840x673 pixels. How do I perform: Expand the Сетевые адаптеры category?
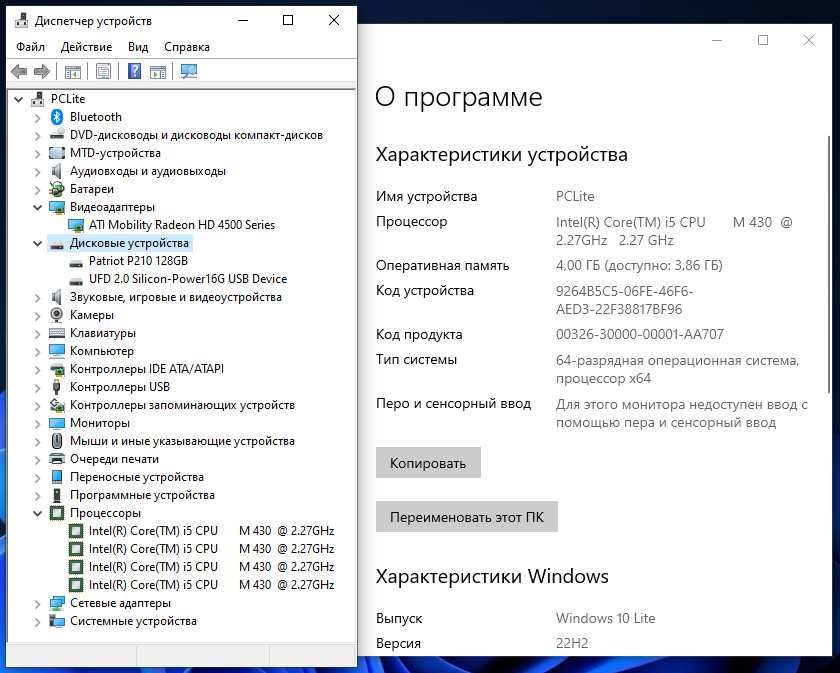tap(37, 604)
